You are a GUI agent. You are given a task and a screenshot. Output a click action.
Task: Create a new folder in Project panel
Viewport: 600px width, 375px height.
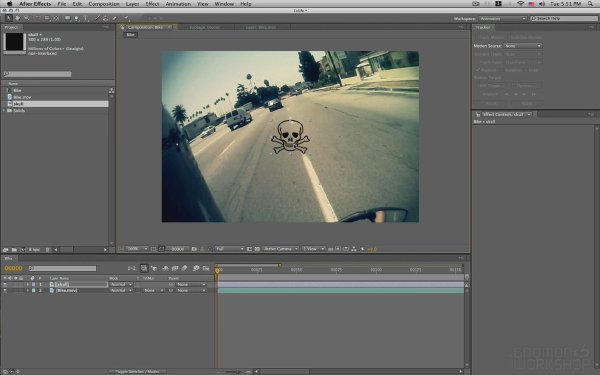pos(14,249)
